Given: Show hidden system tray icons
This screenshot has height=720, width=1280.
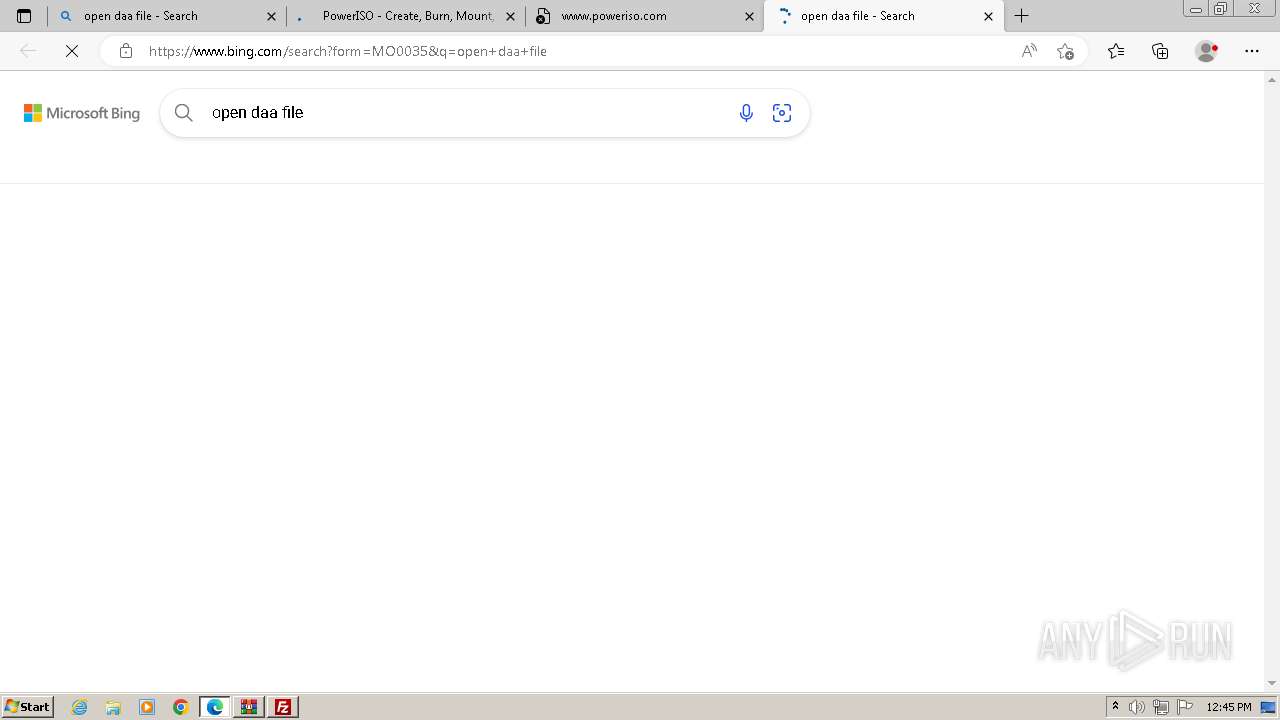Looking at the screenshot, I should pyautogui.click(x=1116, y=707).
